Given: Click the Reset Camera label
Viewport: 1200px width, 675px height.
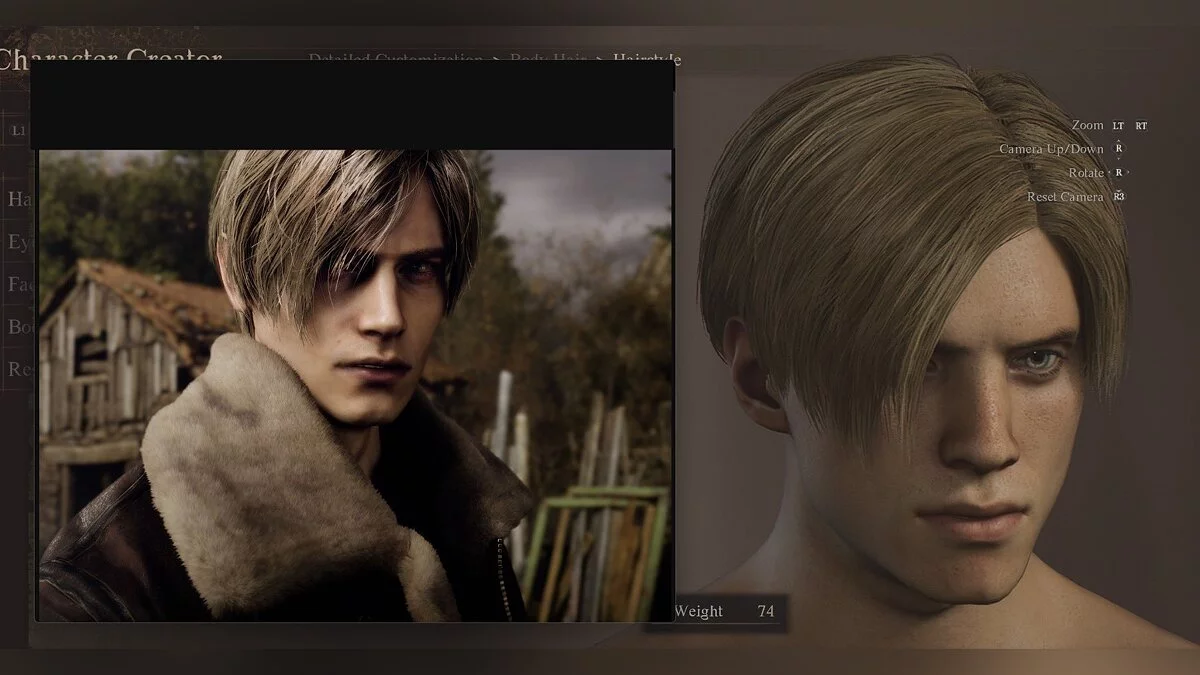Looking at the screenshot, I should click(x=1064, y=197).
